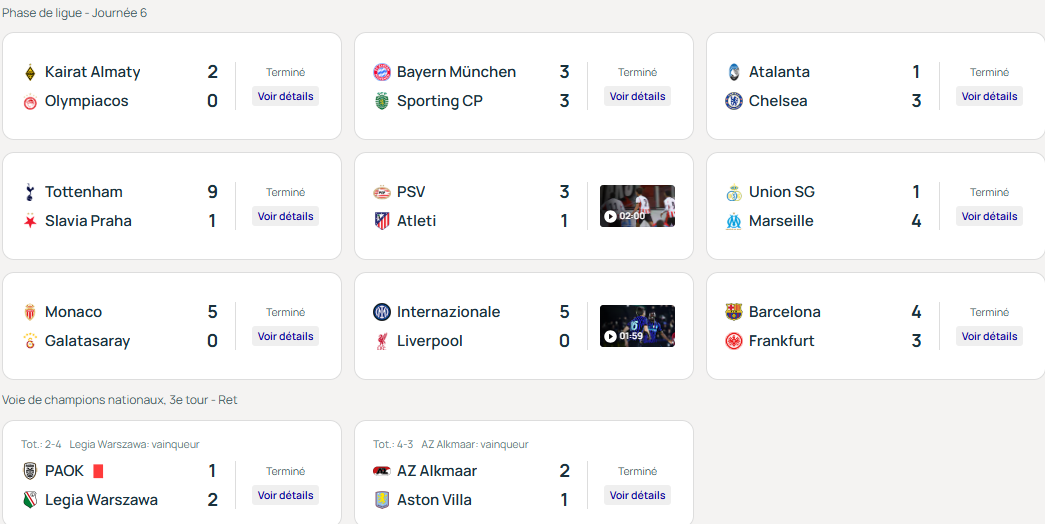
Task: Click the Barcelona club crest
Action: pos(733,312)
